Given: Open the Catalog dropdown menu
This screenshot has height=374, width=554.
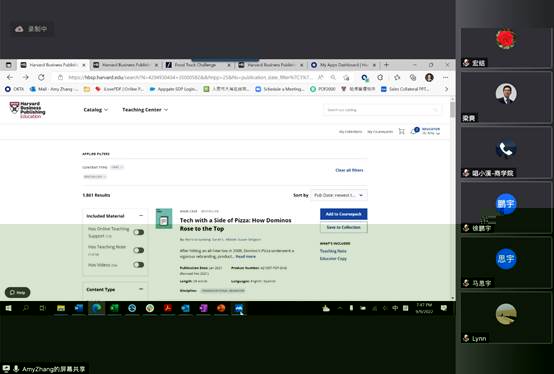Looking at the screenshot, I should (96, 110).
